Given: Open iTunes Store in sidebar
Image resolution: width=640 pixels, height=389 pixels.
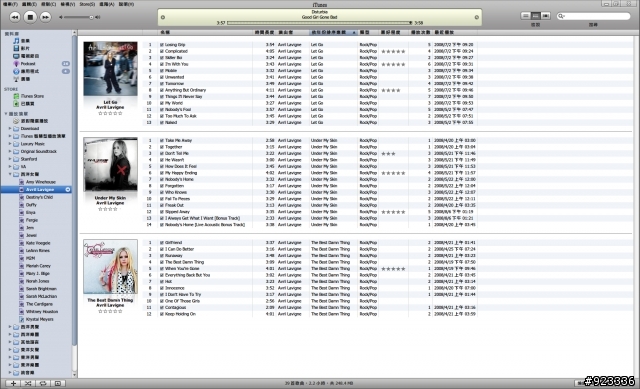Looking at the screenshot, I should (x=29, y=96).
